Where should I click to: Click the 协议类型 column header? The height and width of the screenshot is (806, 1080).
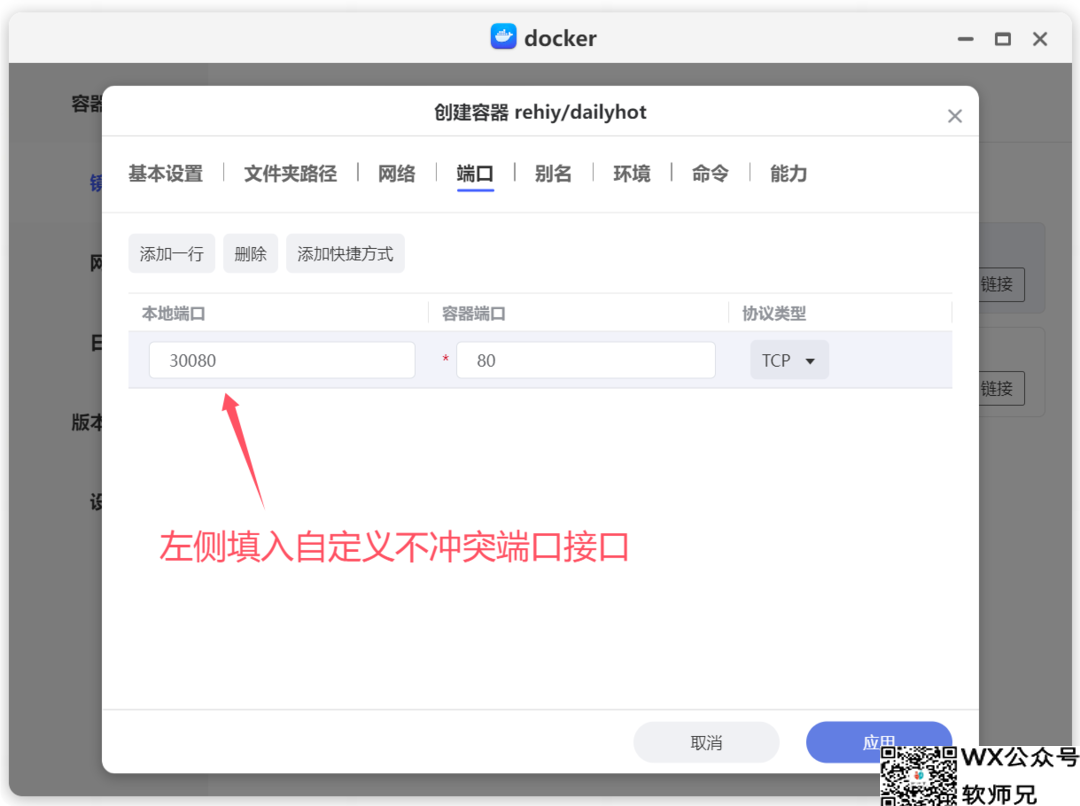tap(774, 313)
